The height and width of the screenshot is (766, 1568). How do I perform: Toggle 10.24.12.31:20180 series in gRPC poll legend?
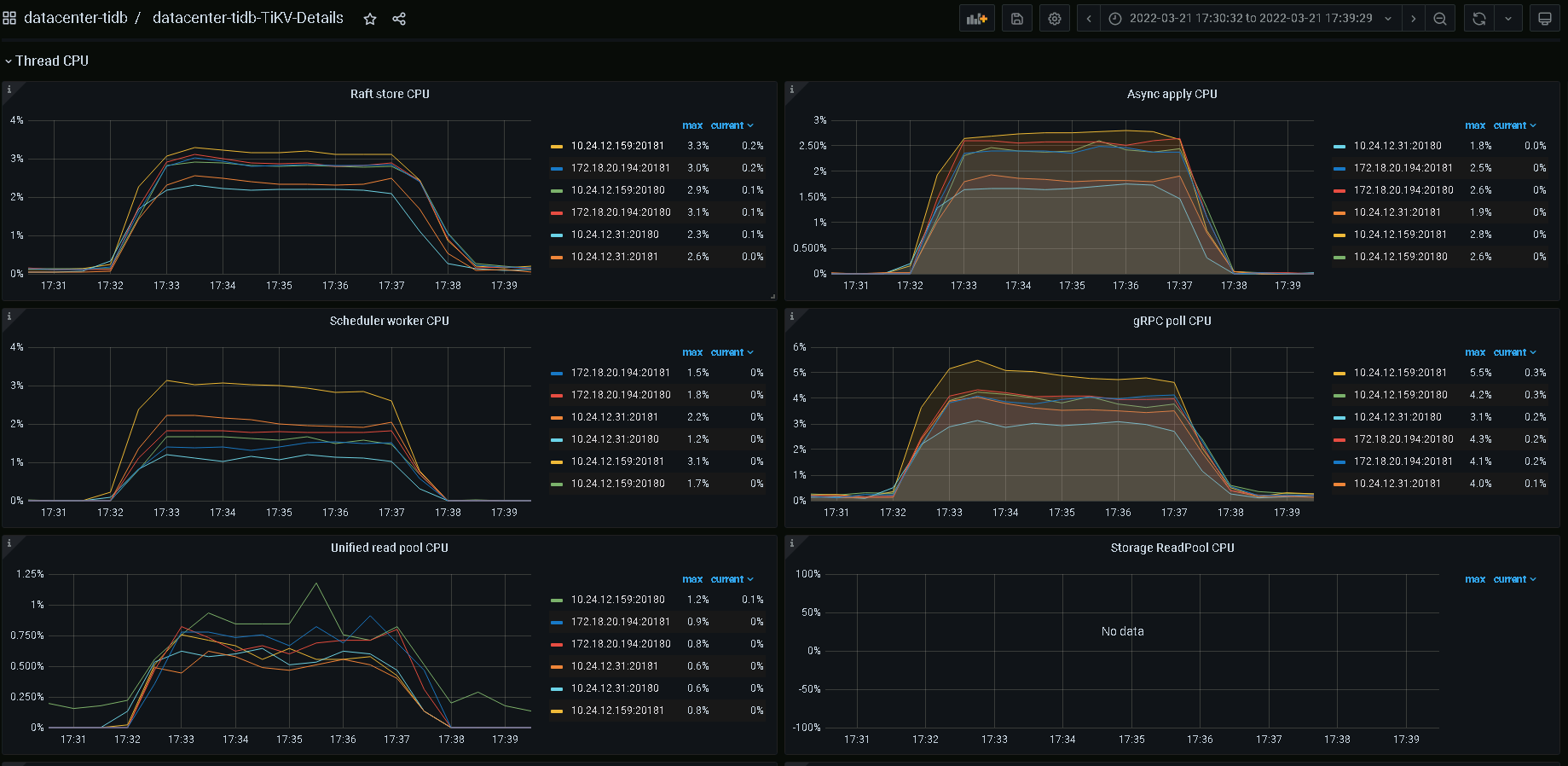pos(1397,417)
